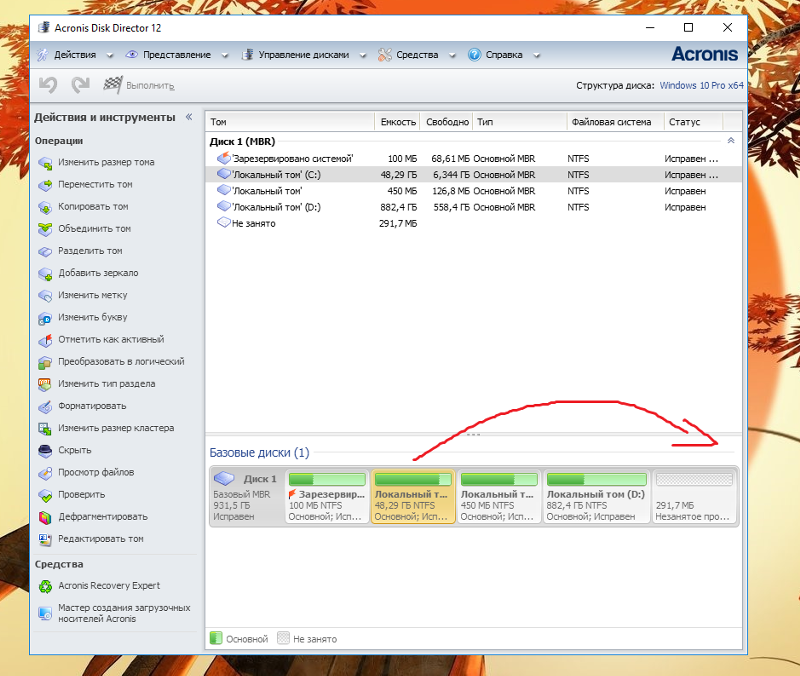Expand the dropdown arrow next to Представление
The width and height of the screenshot is (800, 676).
coord(225,56)
